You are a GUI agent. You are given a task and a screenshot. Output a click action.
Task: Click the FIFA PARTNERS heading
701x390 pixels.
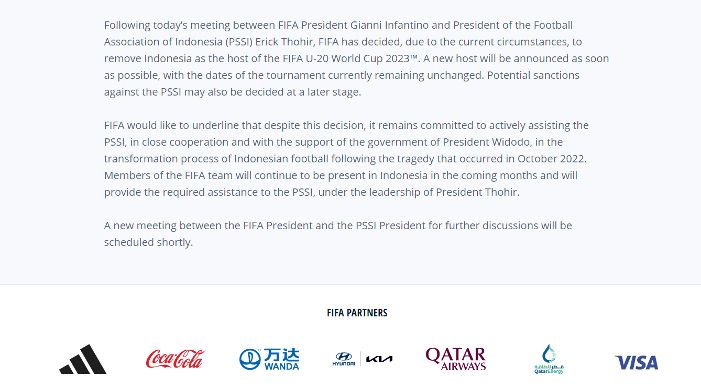357,313
